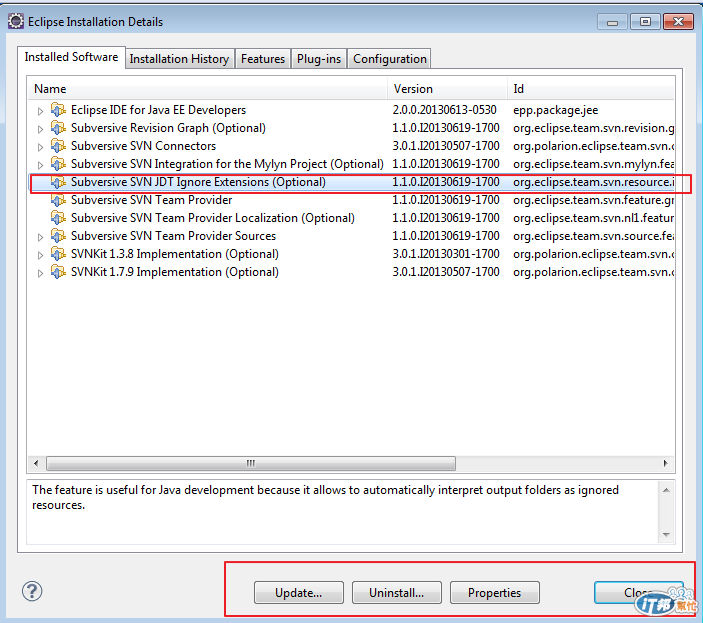The width and height of the screenshot is (703, 623).
Task: Click id 'org.eclipse.team.svn.nl1.featur'
Action: coord(594,218)
